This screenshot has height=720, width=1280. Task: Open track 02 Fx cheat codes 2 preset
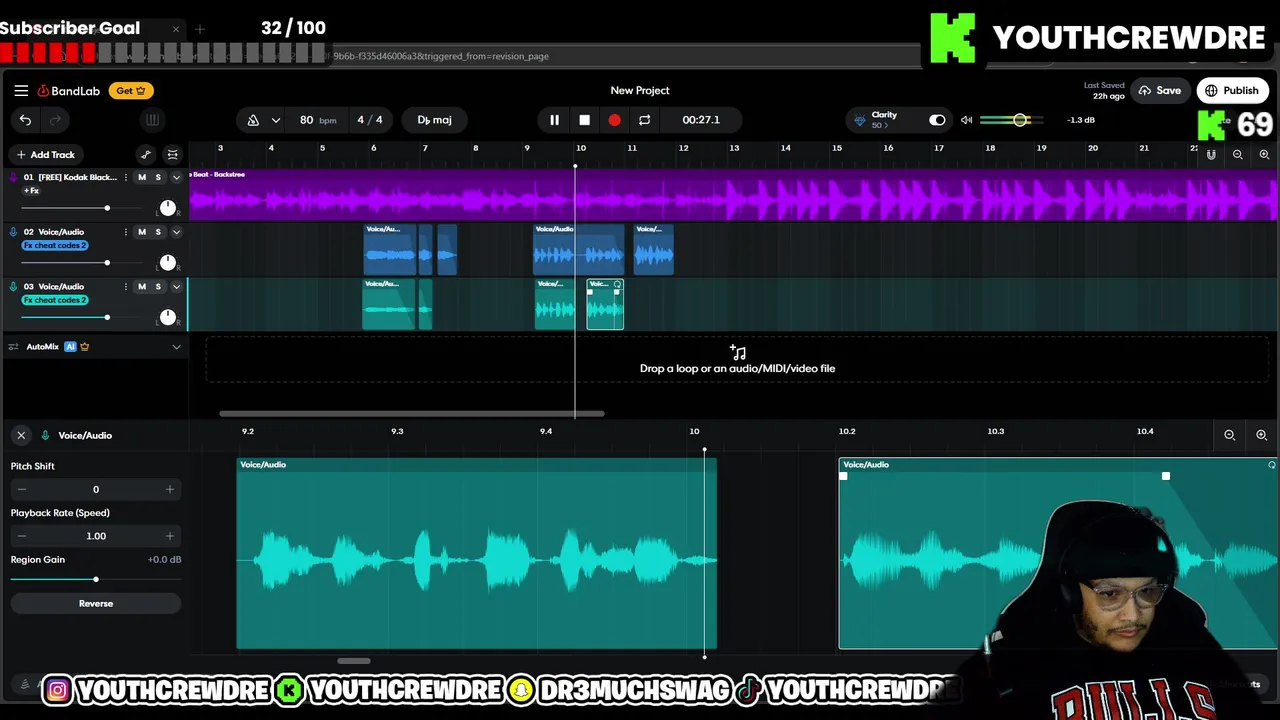coord(55,245)
